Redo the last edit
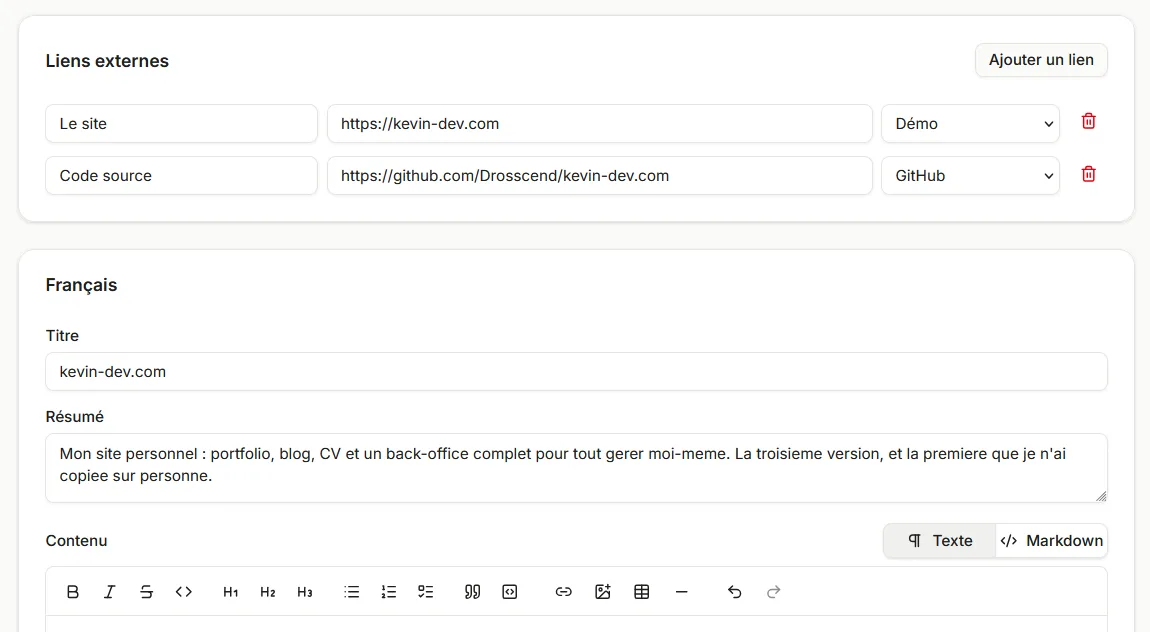This screenshot has width=1150, height=632. [773, 592]
